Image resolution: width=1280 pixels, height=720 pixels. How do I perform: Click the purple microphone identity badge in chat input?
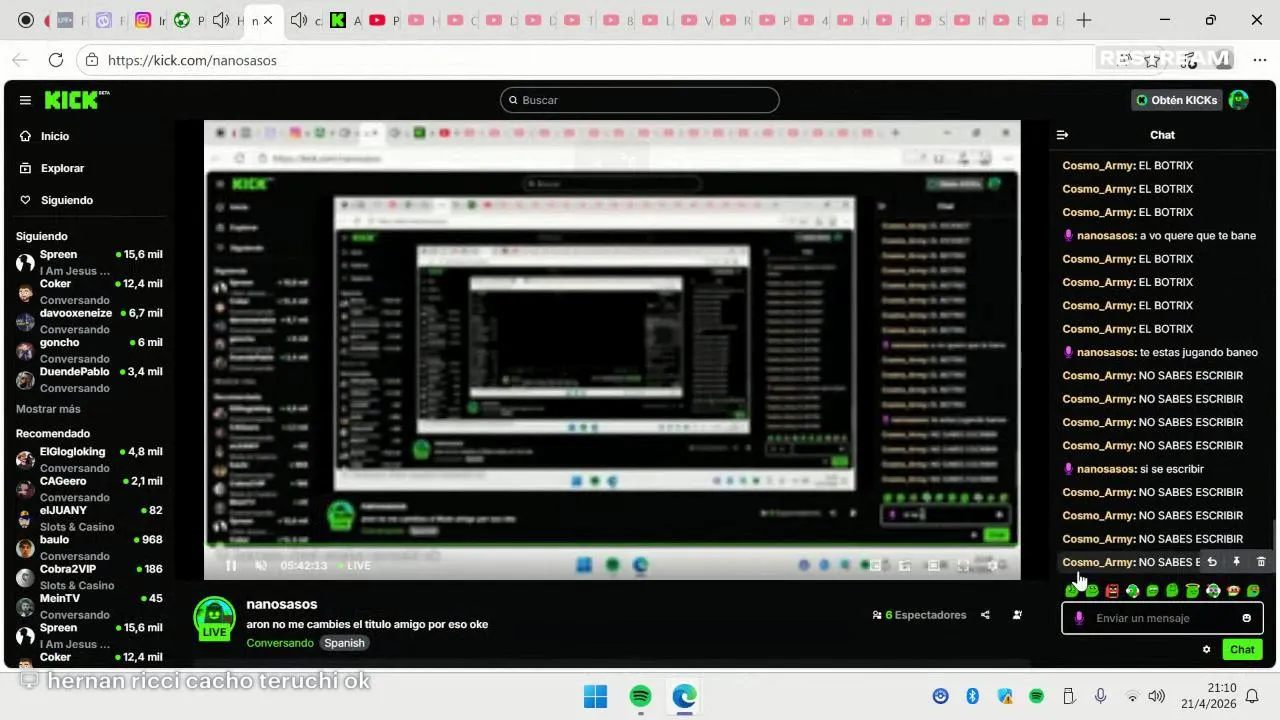[1079, 618]
